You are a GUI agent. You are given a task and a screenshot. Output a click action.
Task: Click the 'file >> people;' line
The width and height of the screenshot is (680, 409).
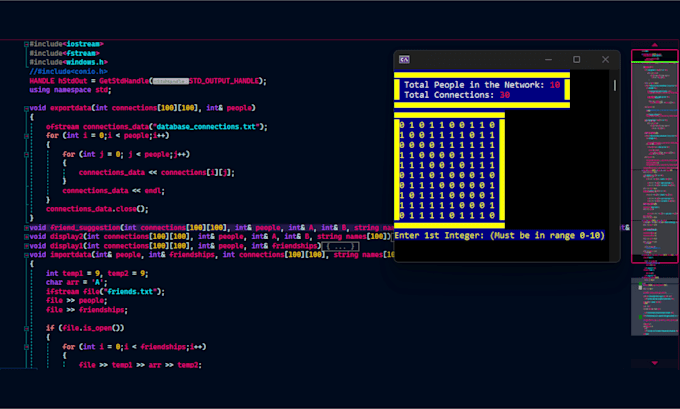(77, 301)
